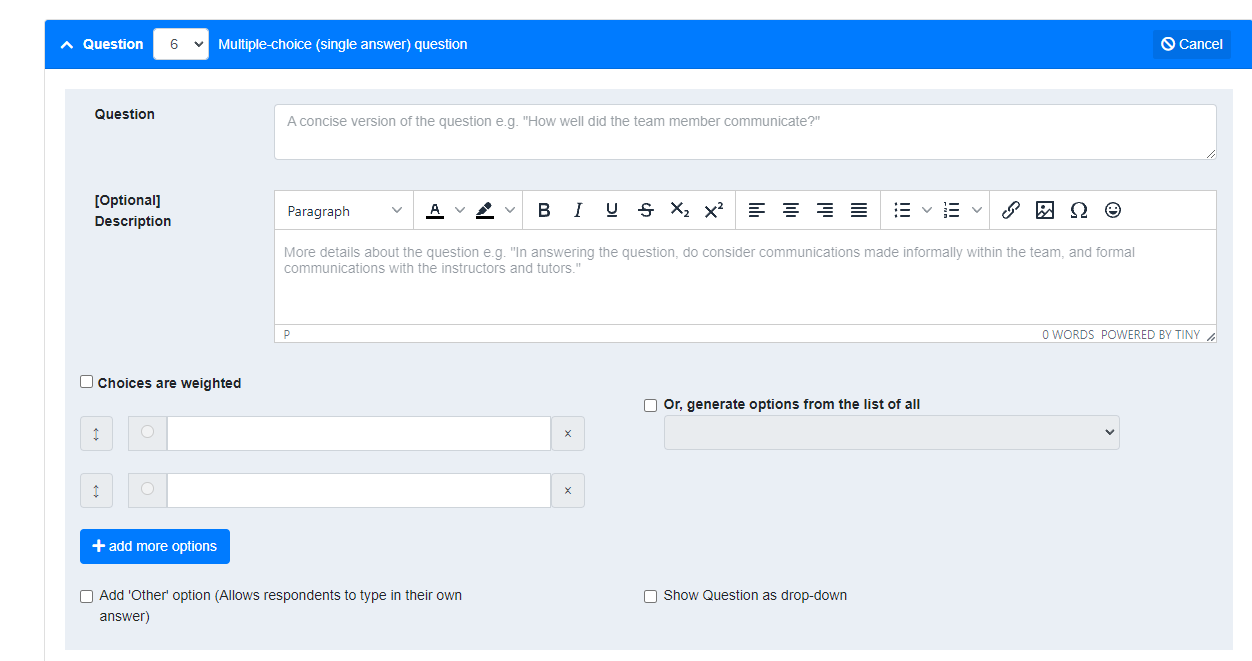This screenshot has height=661, width=1252.
Task: Click 'add more options' button
Action: [155, 546]
